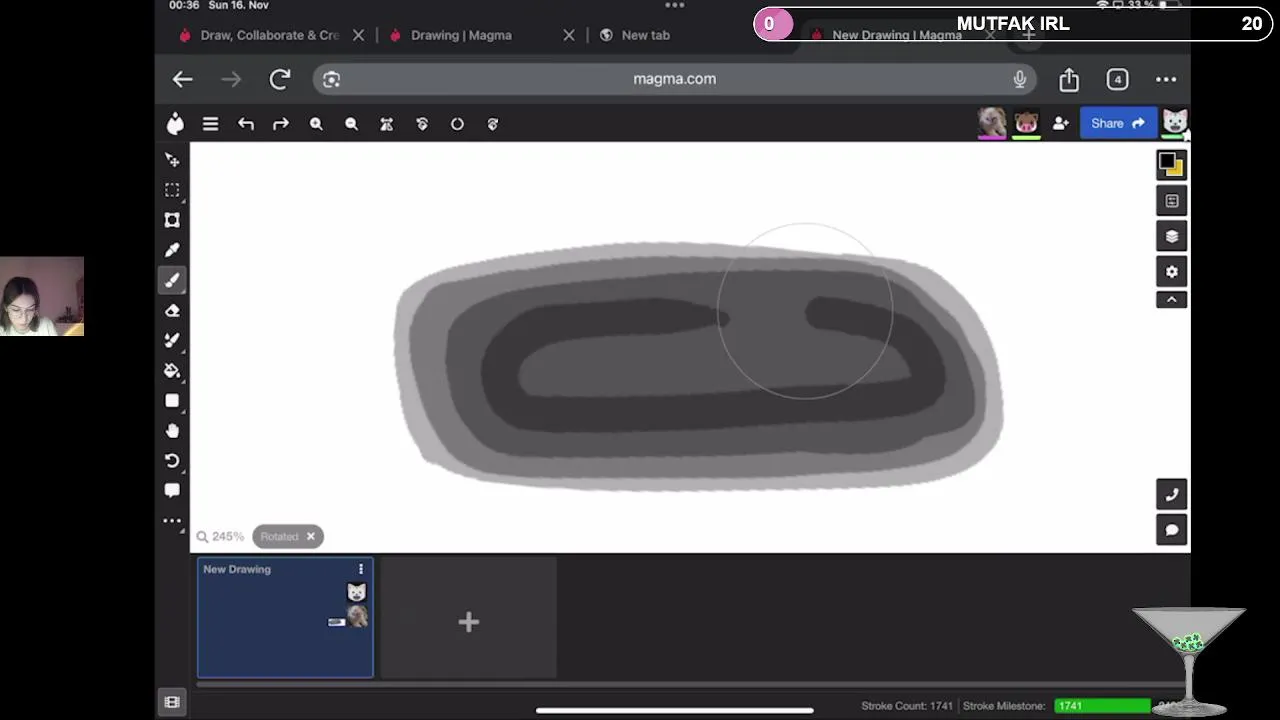Close the Draw, Collaborate & Create tab

(358, 35)
